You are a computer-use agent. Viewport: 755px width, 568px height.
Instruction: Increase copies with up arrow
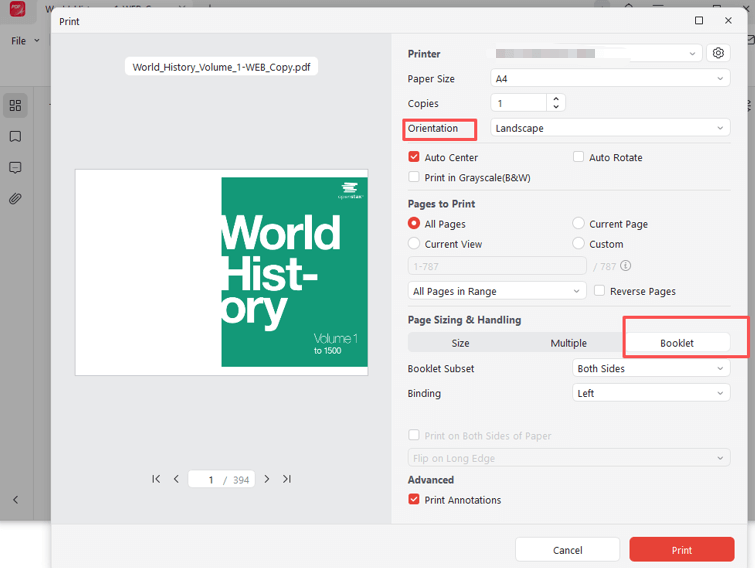tap(556, 98)
